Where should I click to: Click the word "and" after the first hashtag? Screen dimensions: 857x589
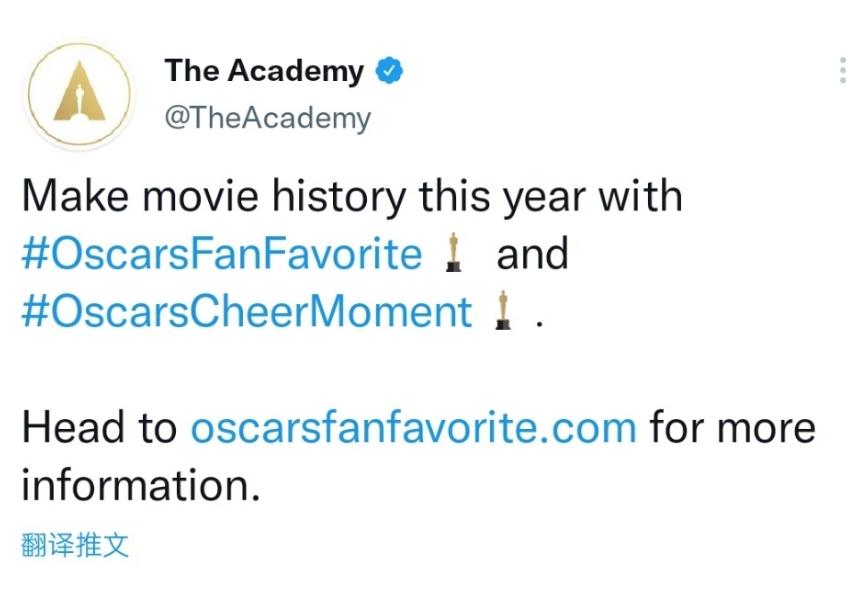coord(532,254)
